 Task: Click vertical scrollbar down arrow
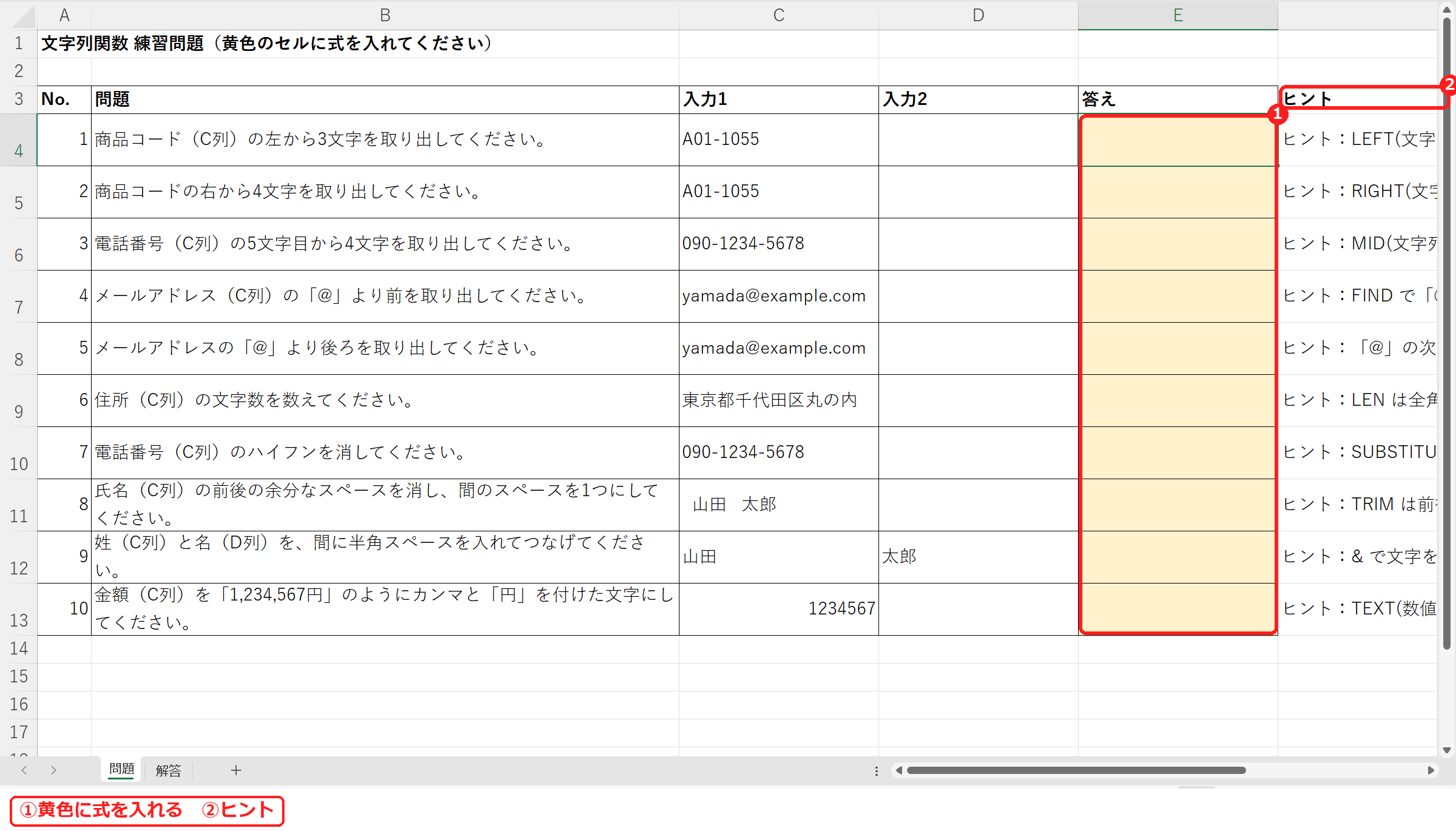click(x=1447, y=750)
